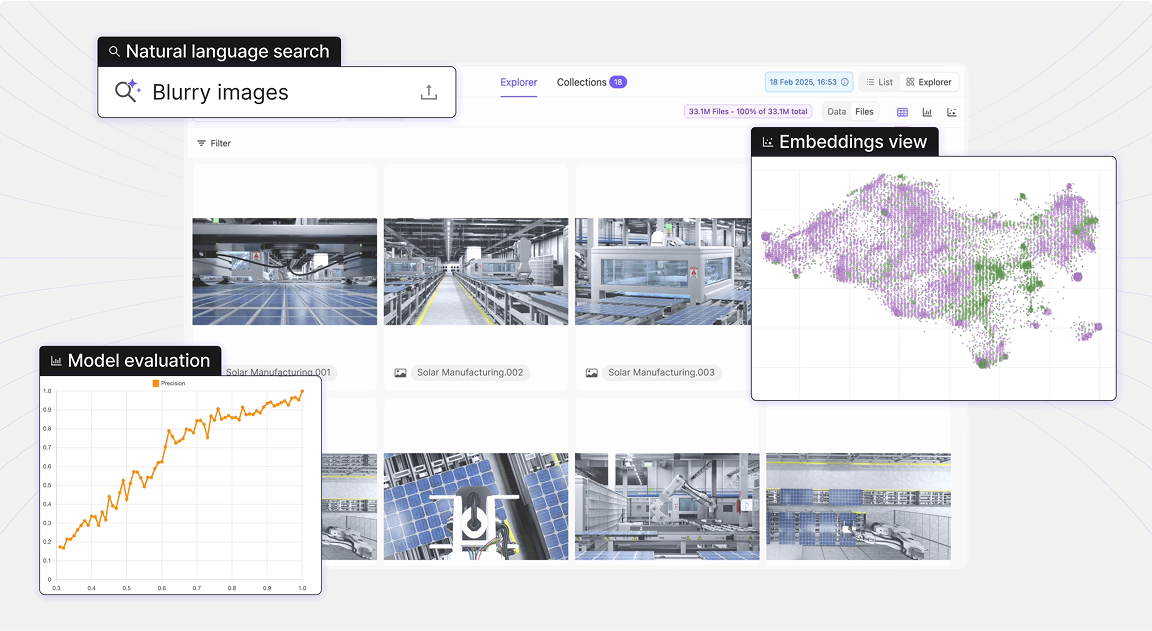This screenshot has width=1152, height=631.
Task: Click the info icon beside the timestamp
Action: [845, 82]
